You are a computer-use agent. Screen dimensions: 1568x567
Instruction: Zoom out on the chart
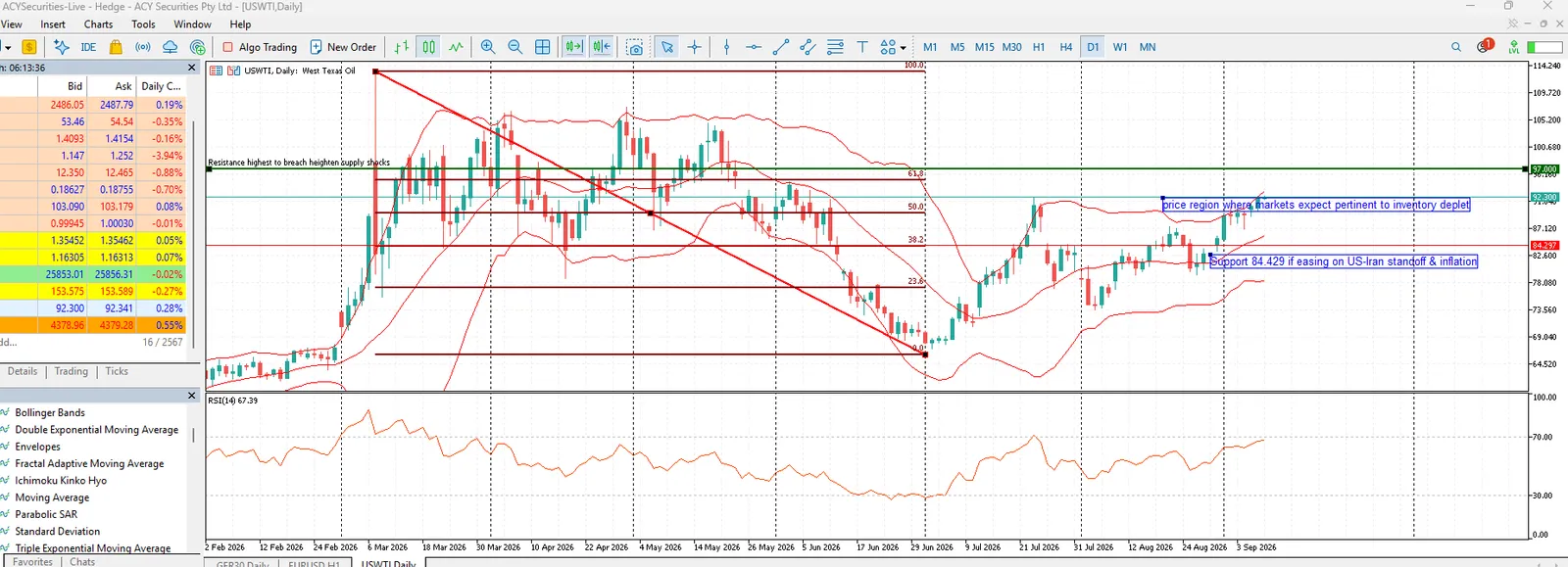515,47
